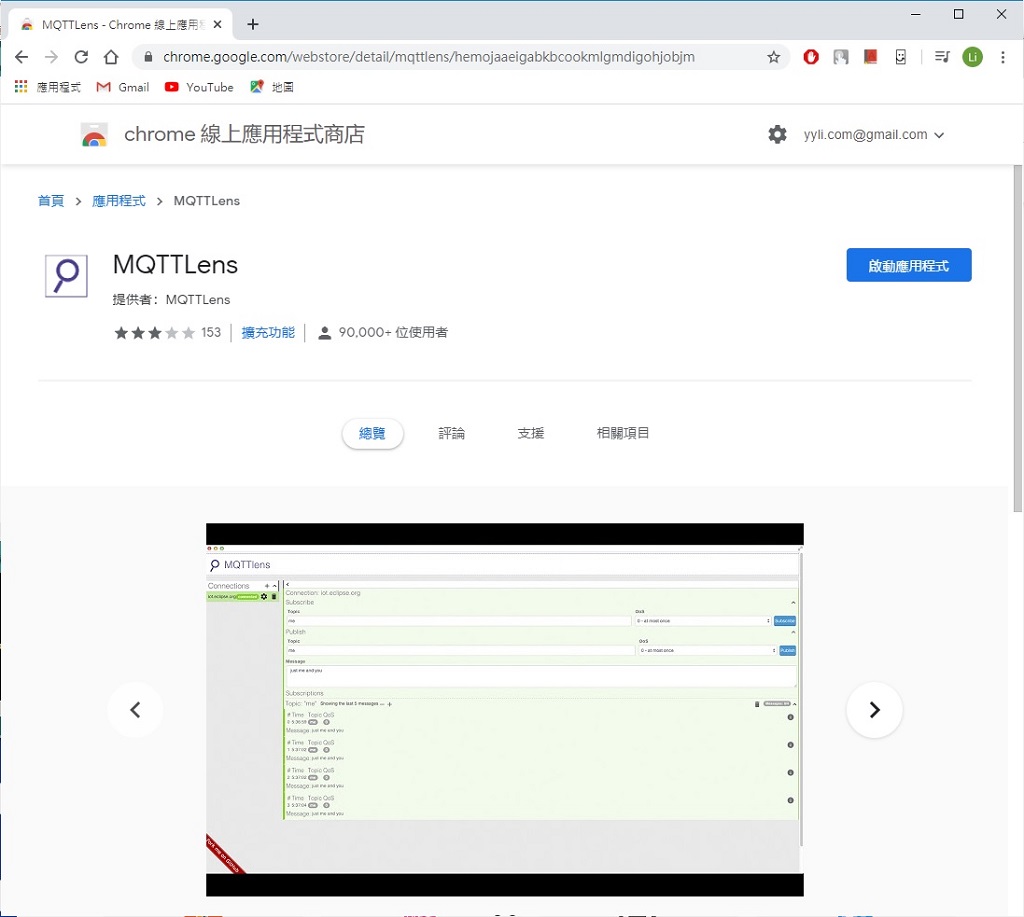Switch to the 相關項目 related tab
Screen dimensions: 1024x917
coord(622,433)
